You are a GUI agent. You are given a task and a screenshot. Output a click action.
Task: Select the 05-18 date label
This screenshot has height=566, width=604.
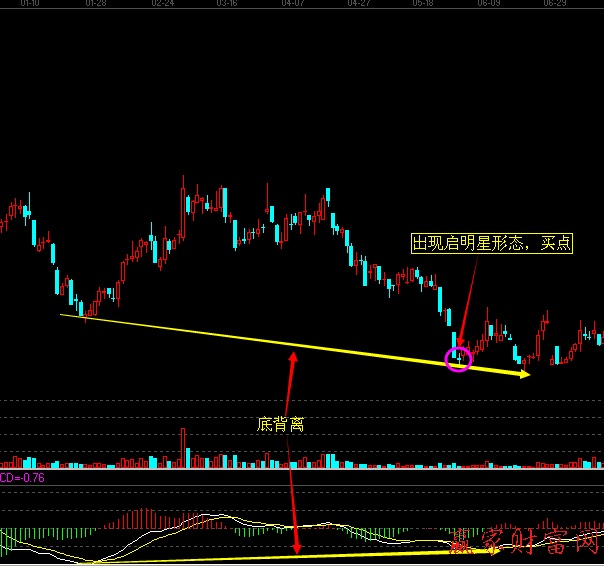pyautogui.click(x=423, y=4)
